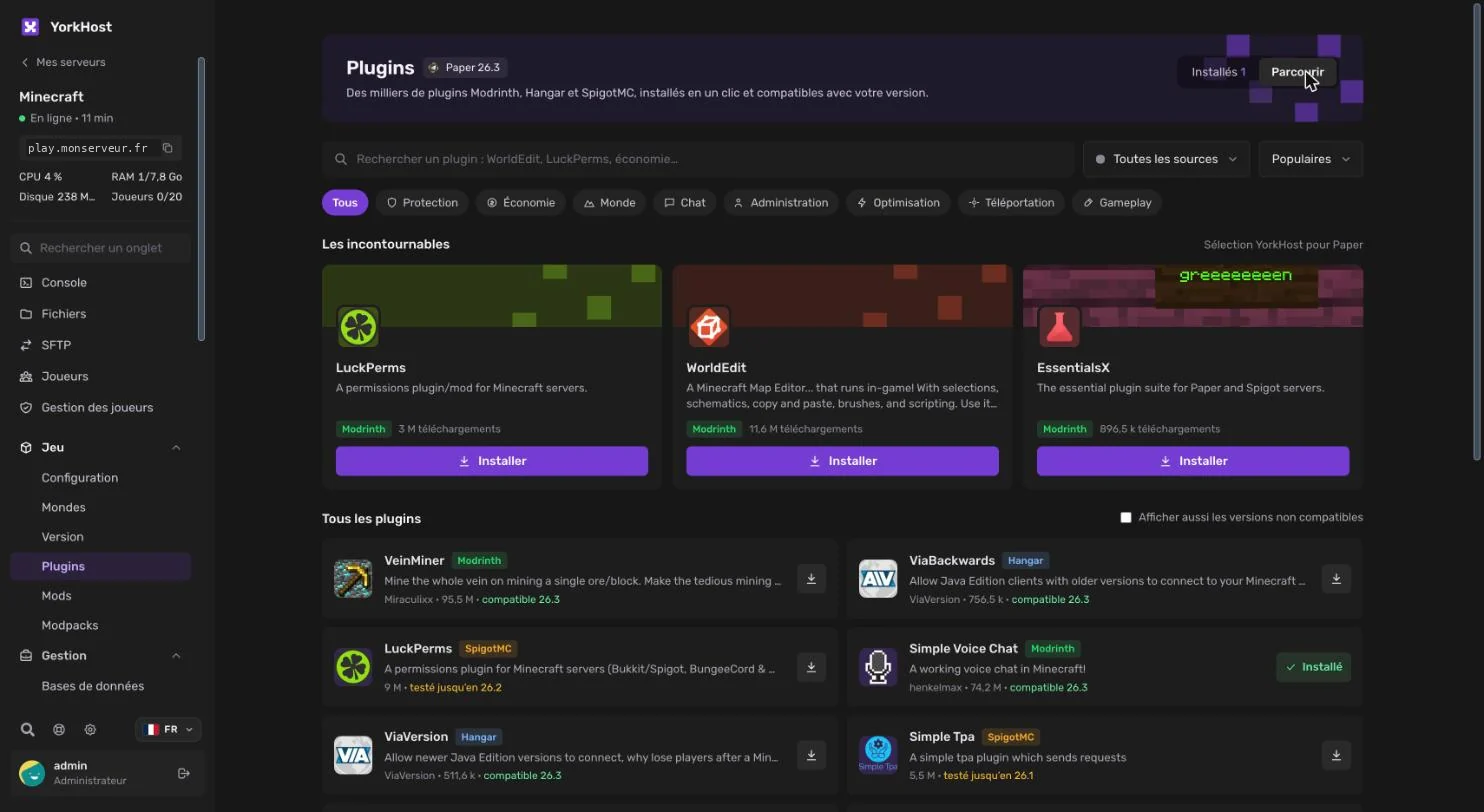Click the Simple Voice Chat microphone icon
The height and width of the screenshot is (812, 1484).
pyautogui.click(x=878, y=667)
